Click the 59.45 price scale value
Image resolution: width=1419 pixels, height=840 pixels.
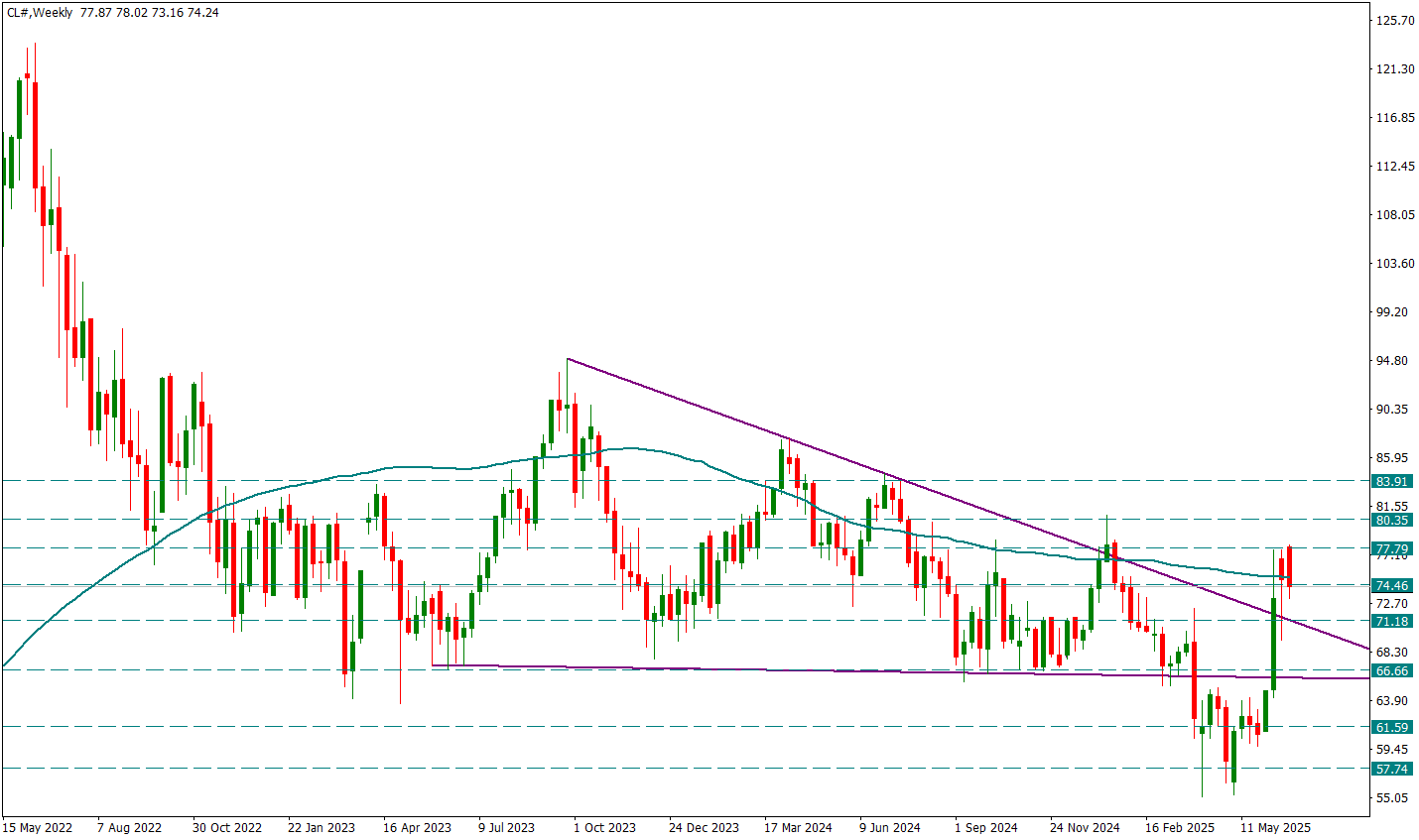1394,749
